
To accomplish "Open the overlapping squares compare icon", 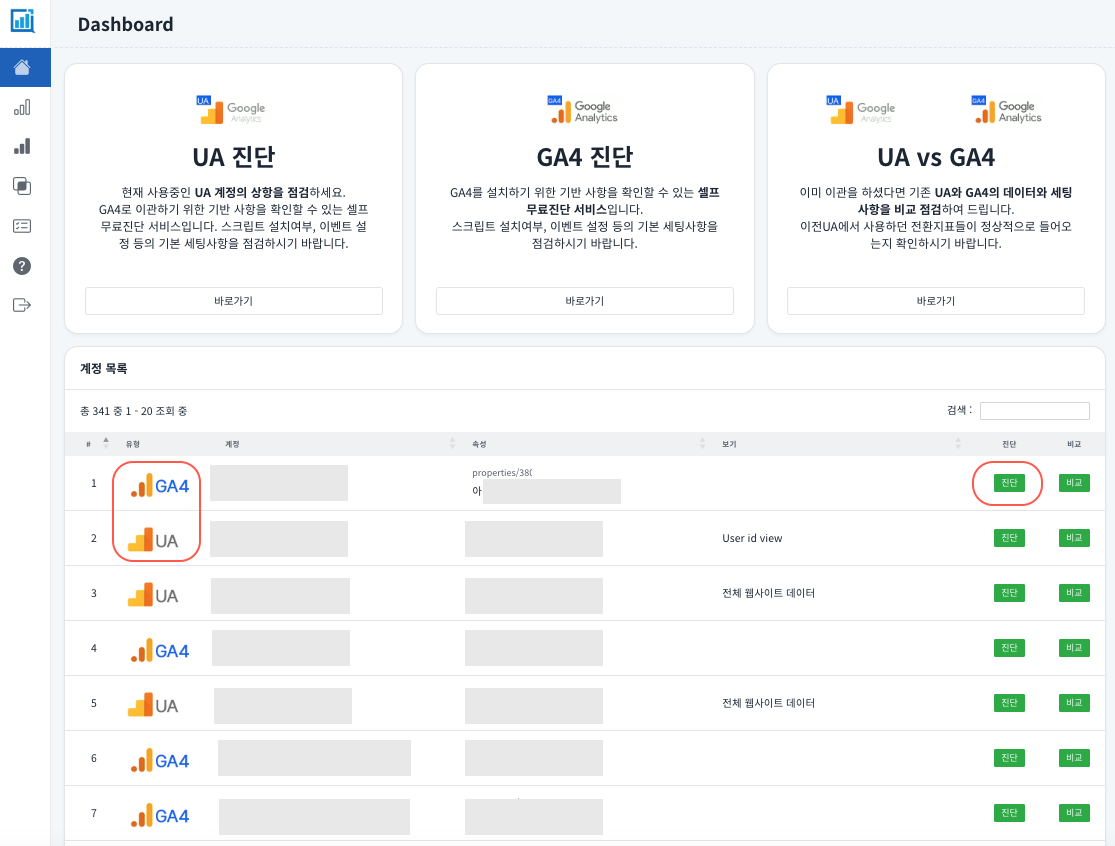I will pos(22,186).
